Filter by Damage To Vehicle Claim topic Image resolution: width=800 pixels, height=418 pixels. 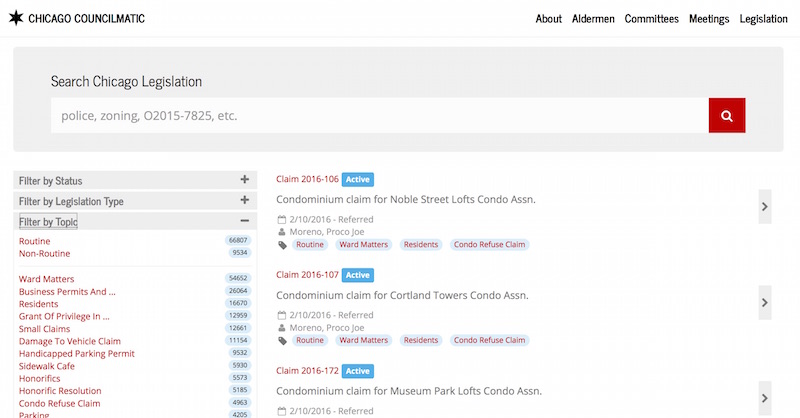[70, 341]
